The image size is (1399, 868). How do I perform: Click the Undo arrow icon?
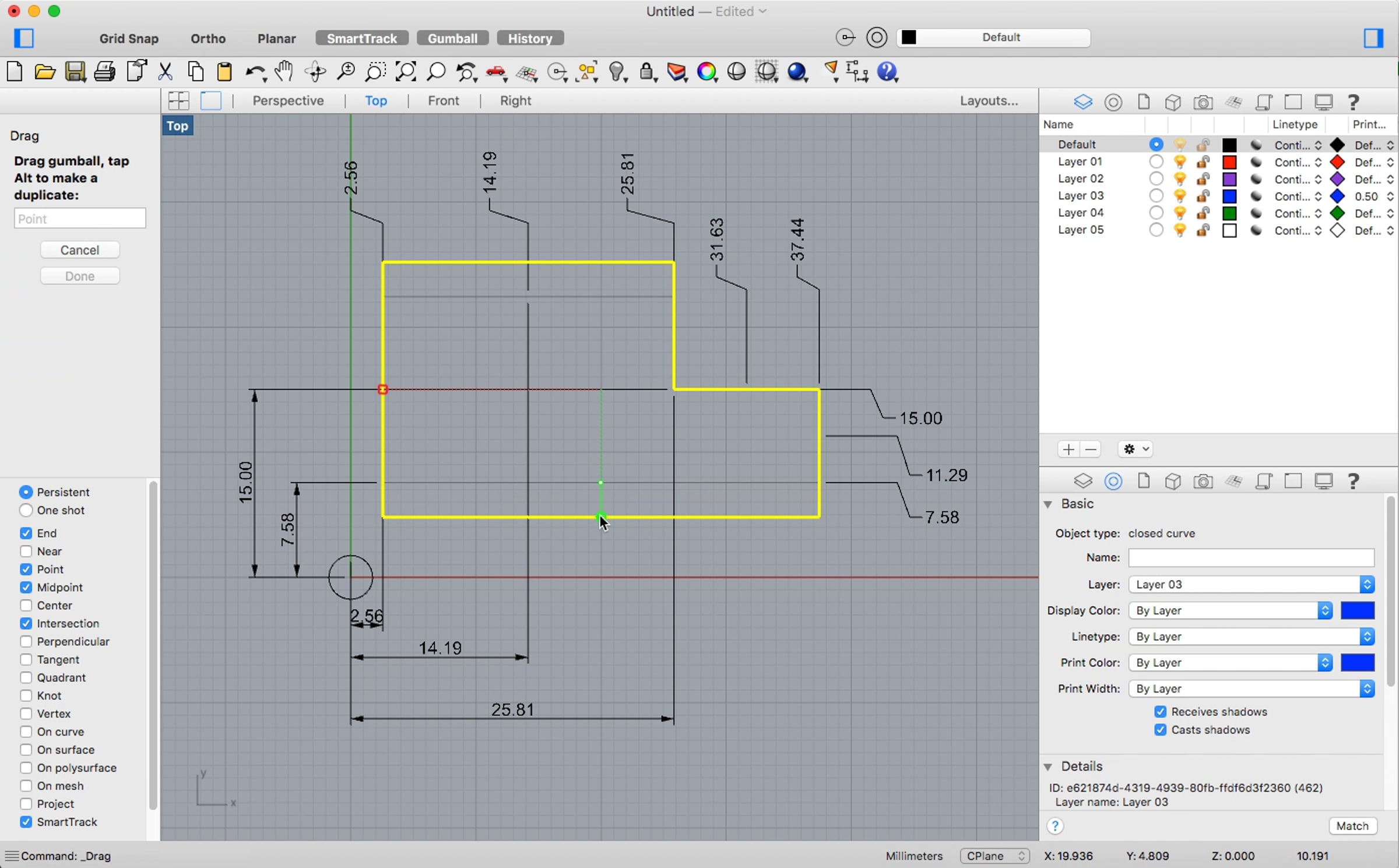[254, 72]
